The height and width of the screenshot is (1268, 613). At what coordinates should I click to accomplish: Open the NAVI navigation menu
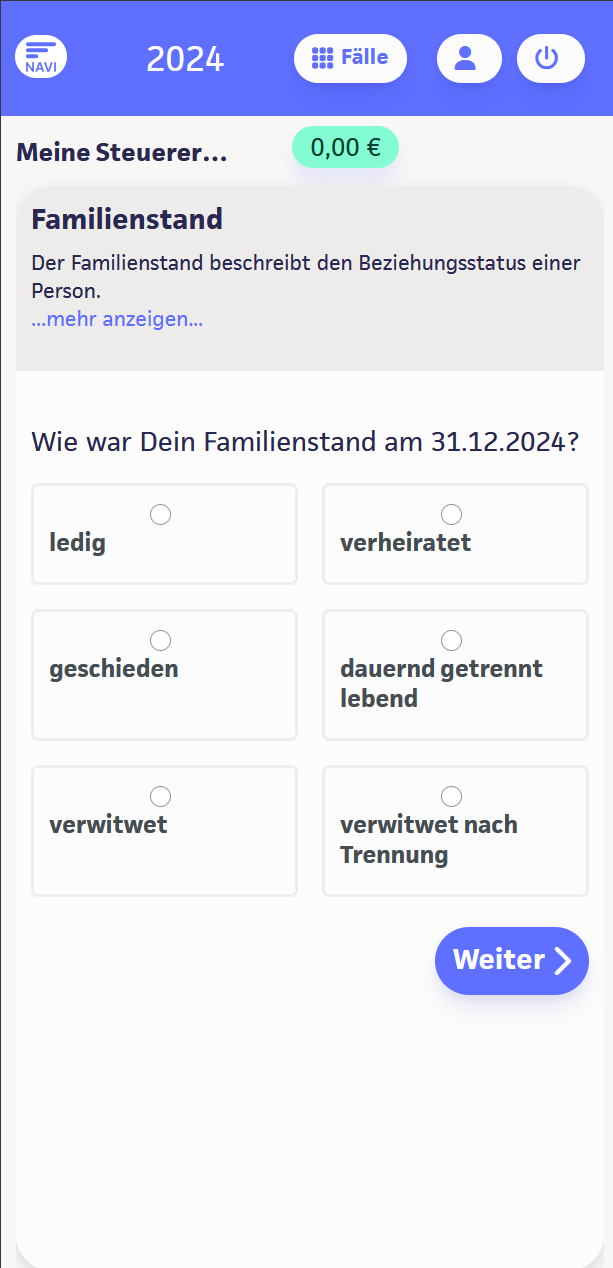41,57
